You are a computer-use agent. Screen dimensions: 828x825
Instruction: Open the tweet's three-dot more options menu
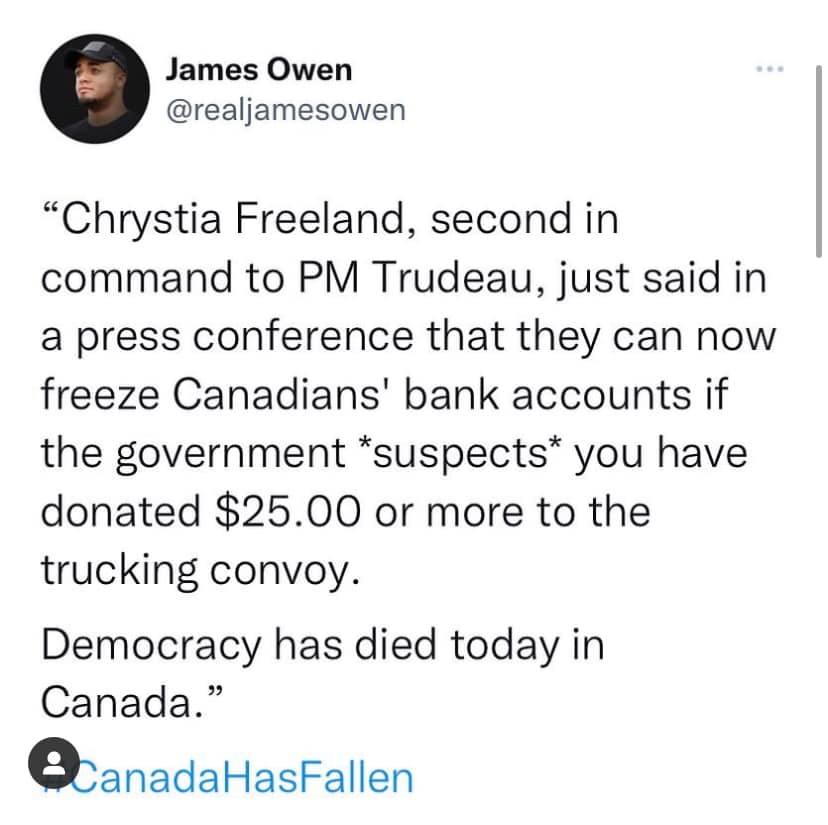[x=768, y=70]
